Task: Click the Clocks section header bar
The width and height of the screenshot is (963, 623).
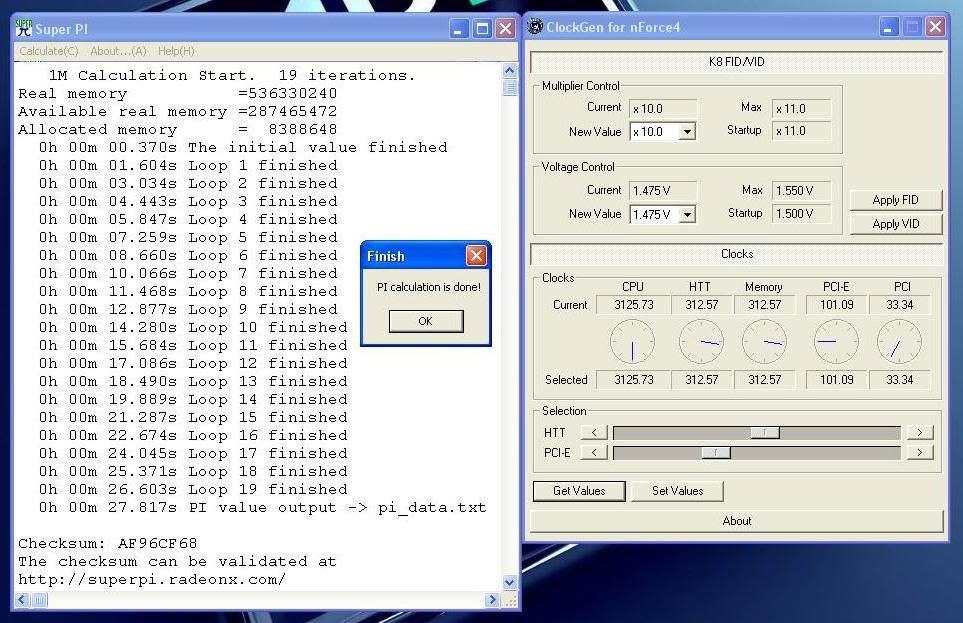Action: point(737,254)
